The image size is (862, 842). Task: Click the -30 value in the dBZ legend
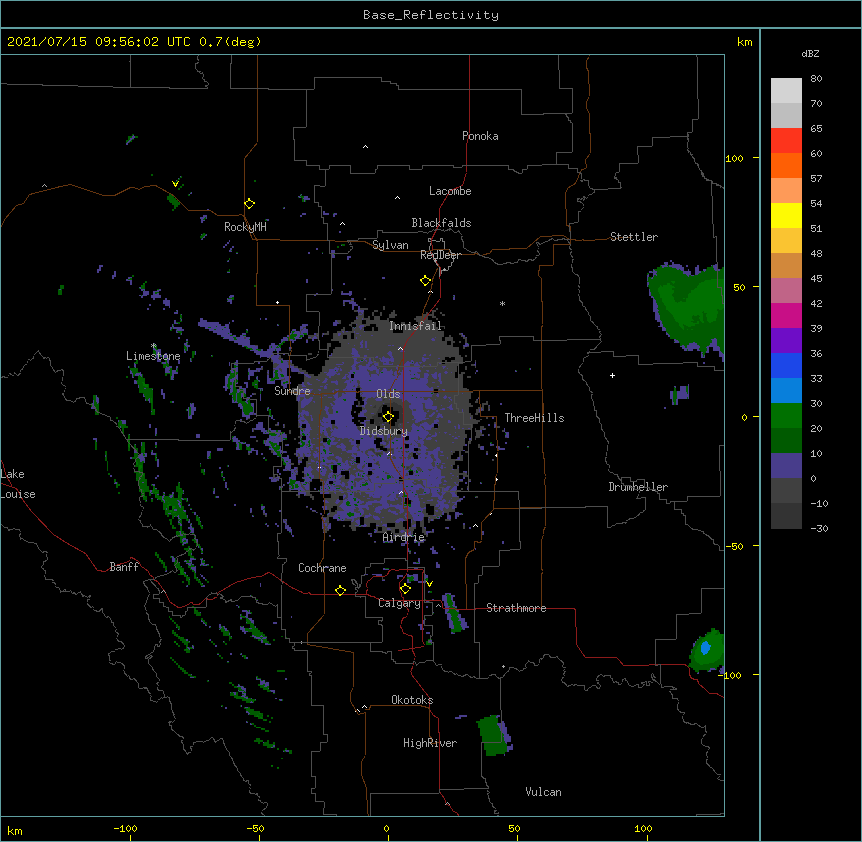point(819,528)
